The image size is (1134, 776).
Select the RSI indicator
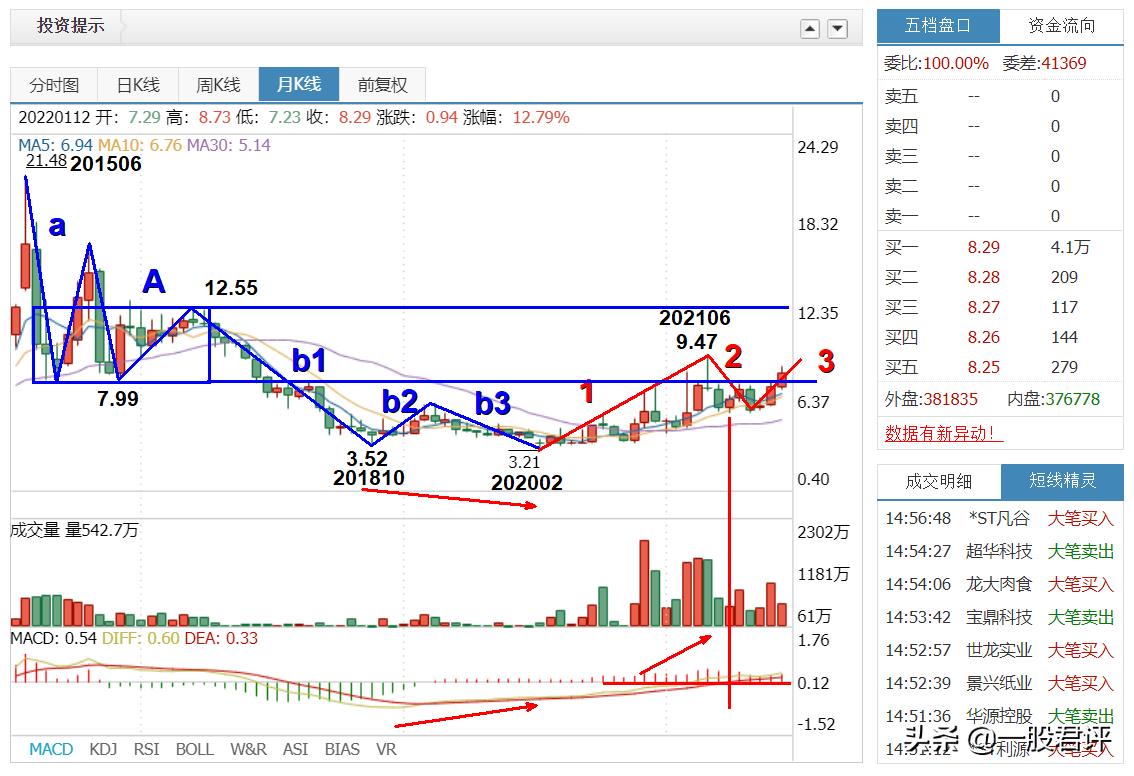(146, 749)
